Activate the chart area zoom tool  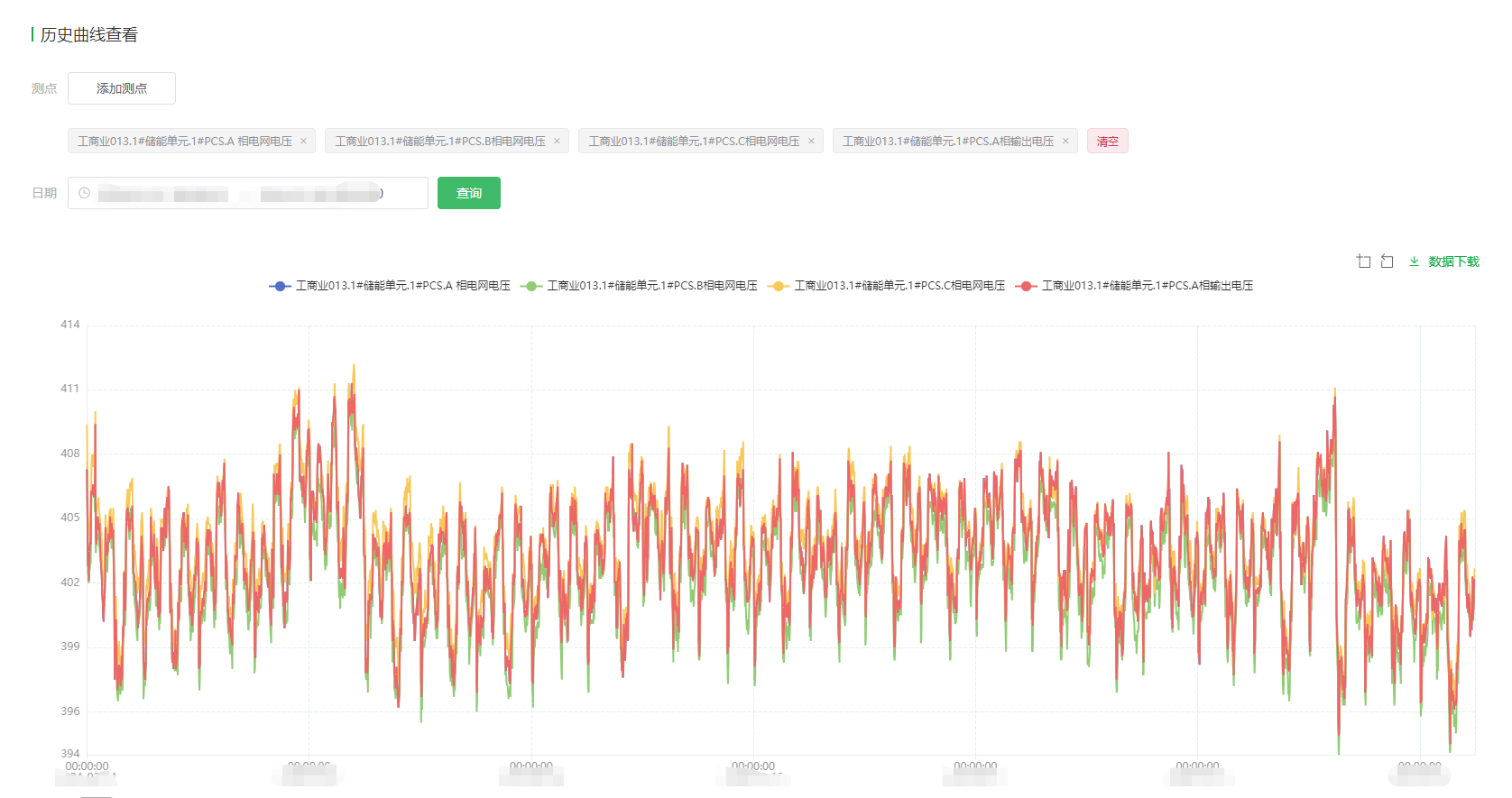[x=1363, y=261]
